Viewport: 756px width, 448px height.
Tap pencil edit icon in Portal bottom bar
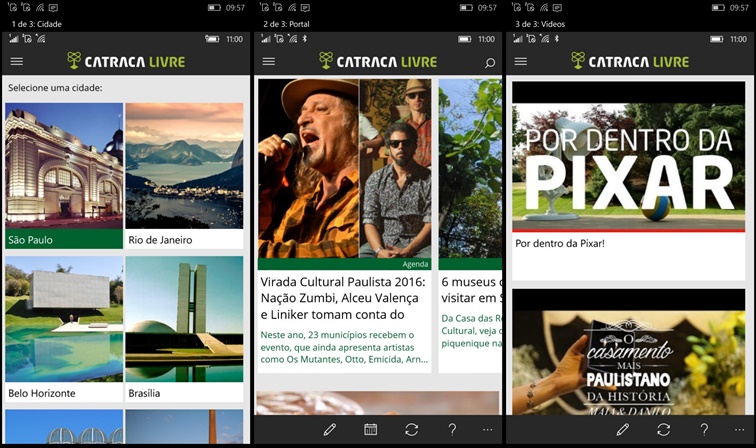click(330, 429)
